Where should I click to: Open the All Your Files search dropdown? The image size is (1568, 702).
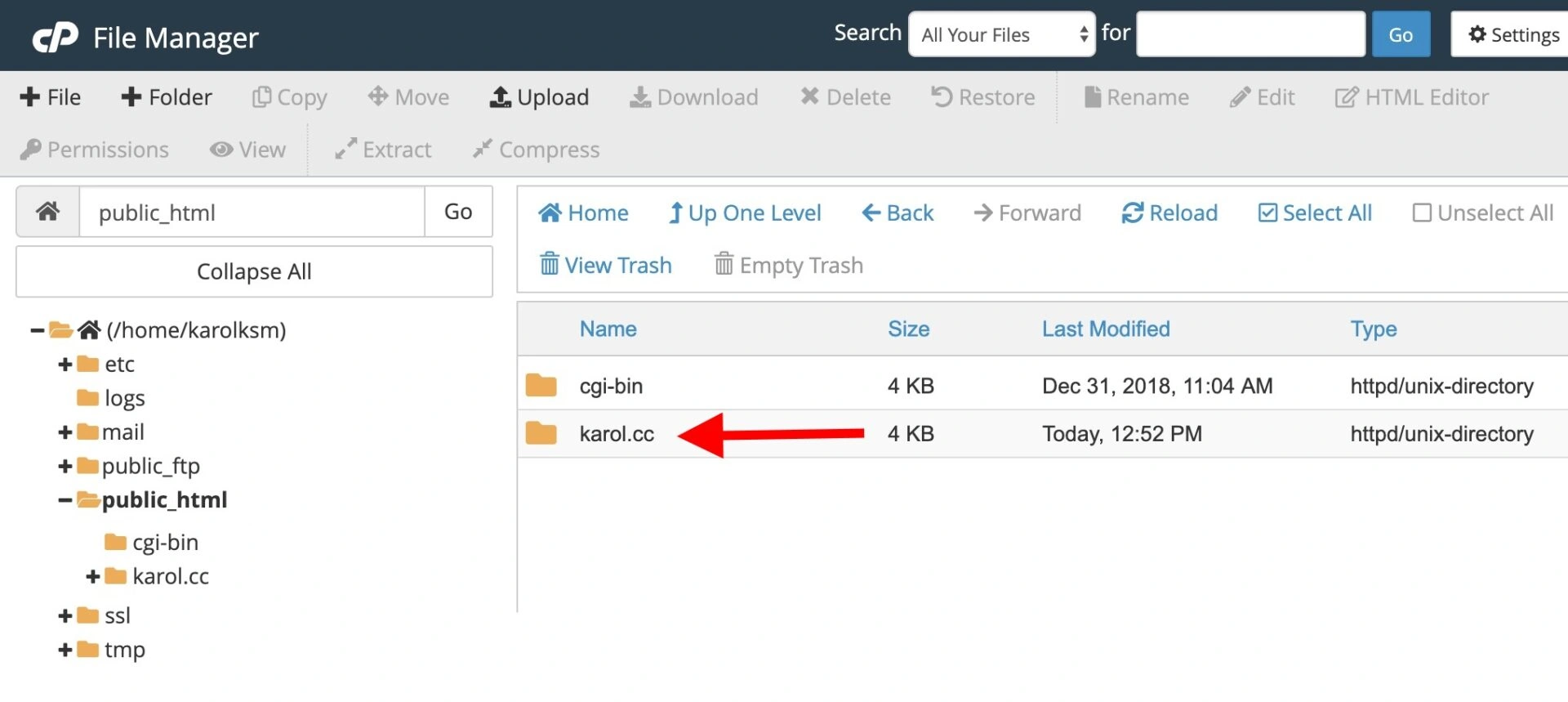point(1001,34)
